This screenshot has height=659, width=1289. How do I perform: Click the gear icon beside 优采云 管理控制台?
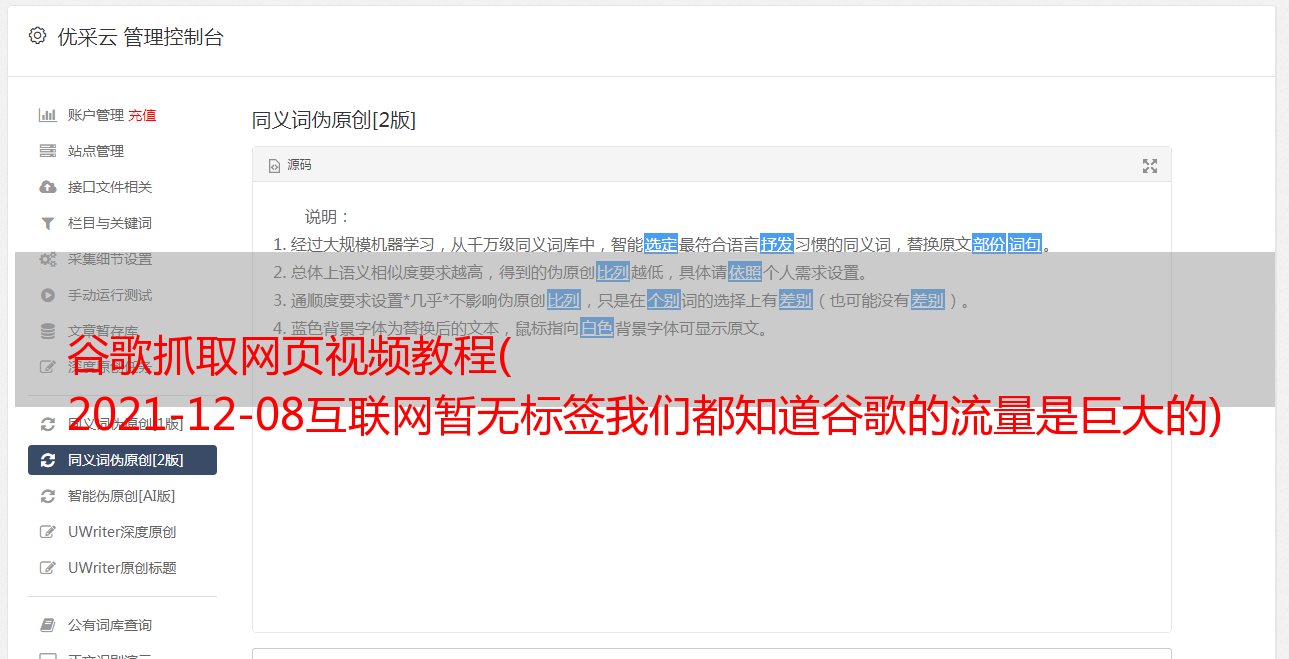pyautogui.click(x=37, y=36)
